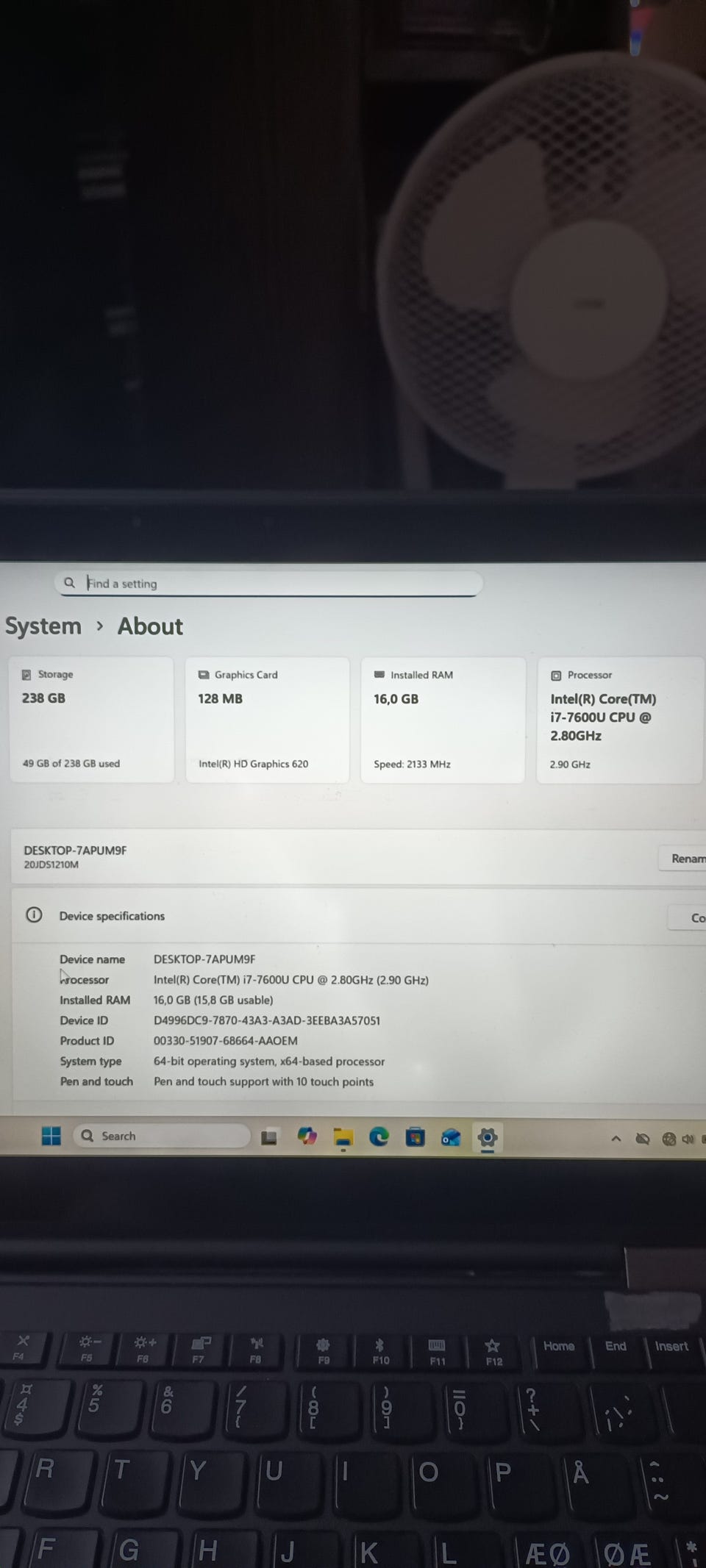Open Task View from the taskbar
The height and width of the screenshot is (1568, 706).
tap(269, 1137)
